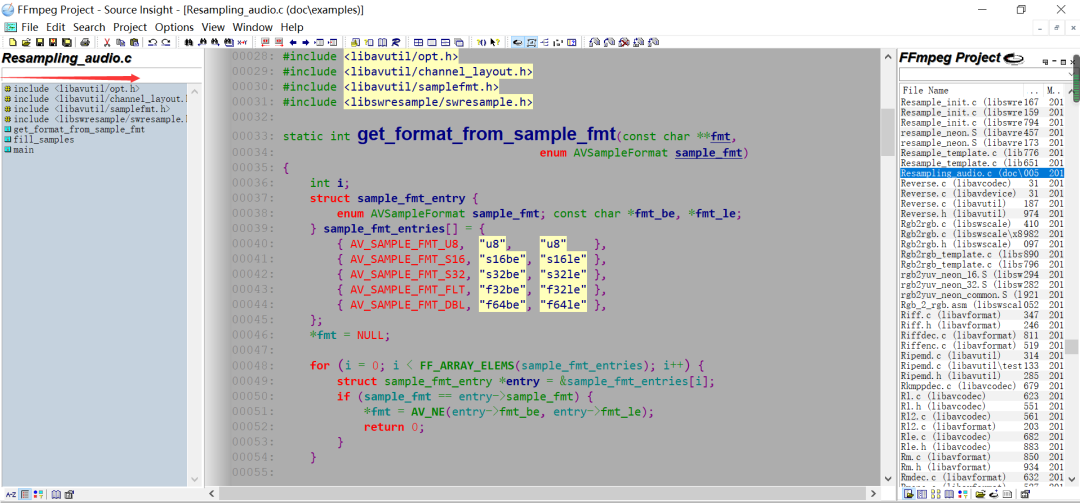The height and width of the screenshot is (504, 1080).
Task: Click the project list scroll down arrow
Action: [x=1072, y=479]
